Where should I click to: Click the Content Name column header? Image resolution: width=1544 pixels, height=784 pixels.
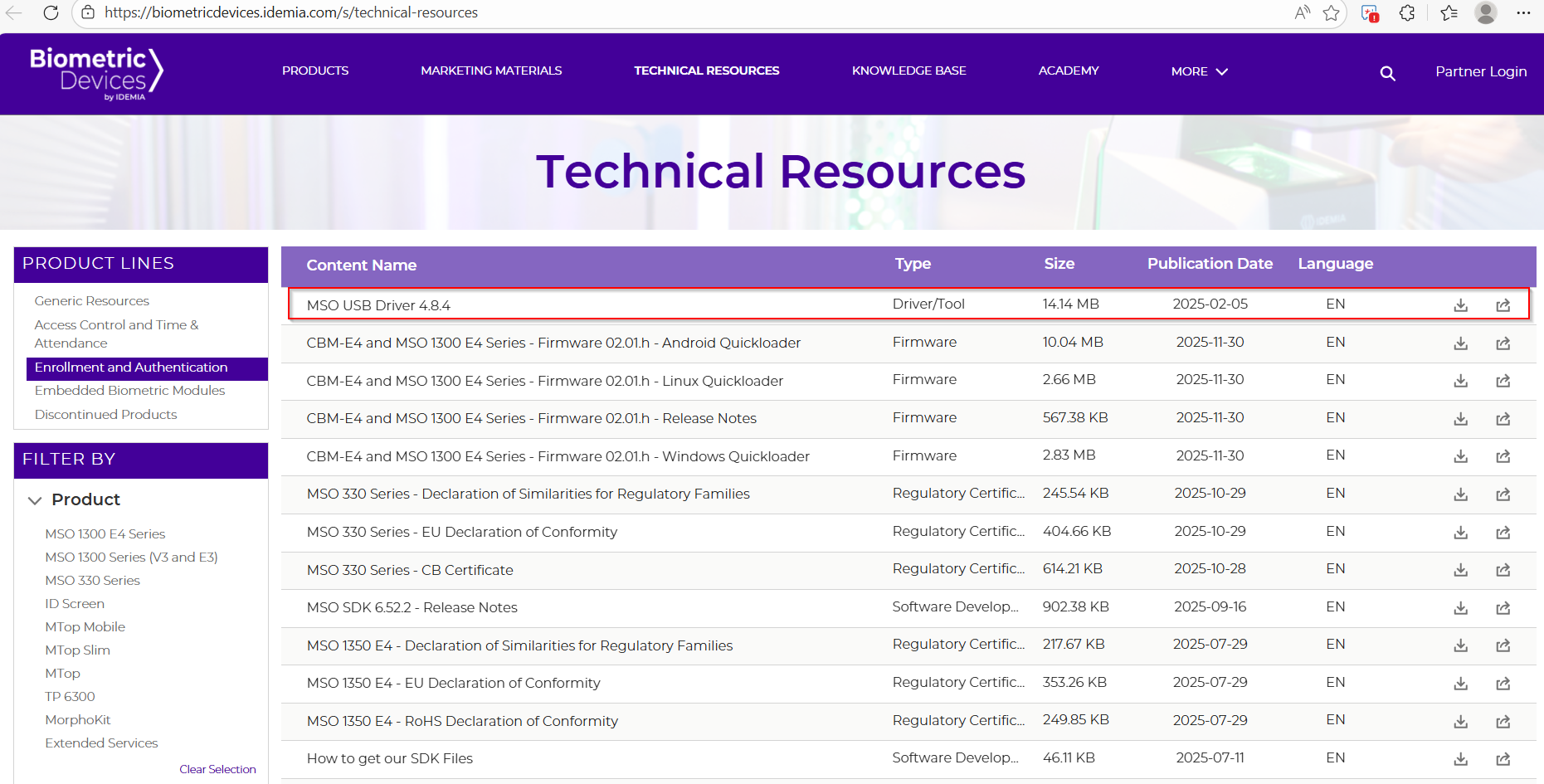362,265
